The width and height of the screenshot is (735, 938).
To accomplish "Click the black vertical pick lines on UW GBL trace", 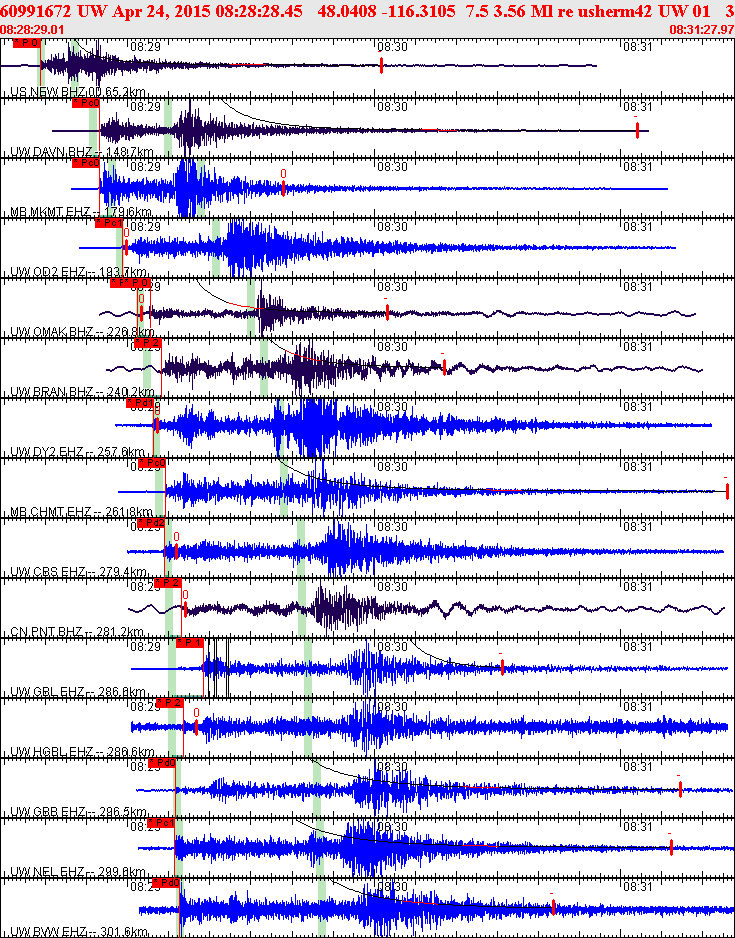I will 218,668.
